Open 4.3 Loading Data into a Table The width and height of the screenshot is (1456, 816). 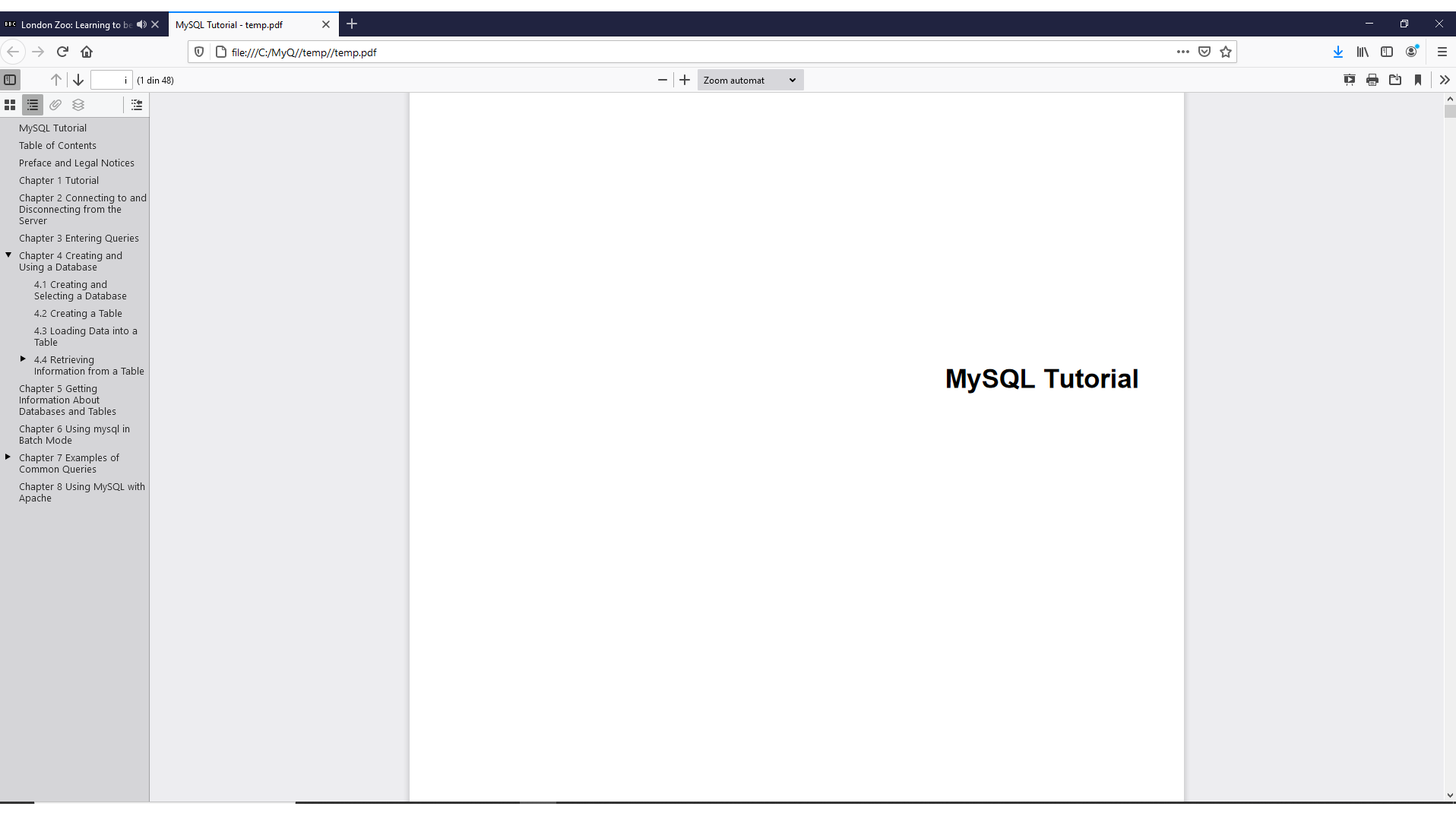(86, 337)
